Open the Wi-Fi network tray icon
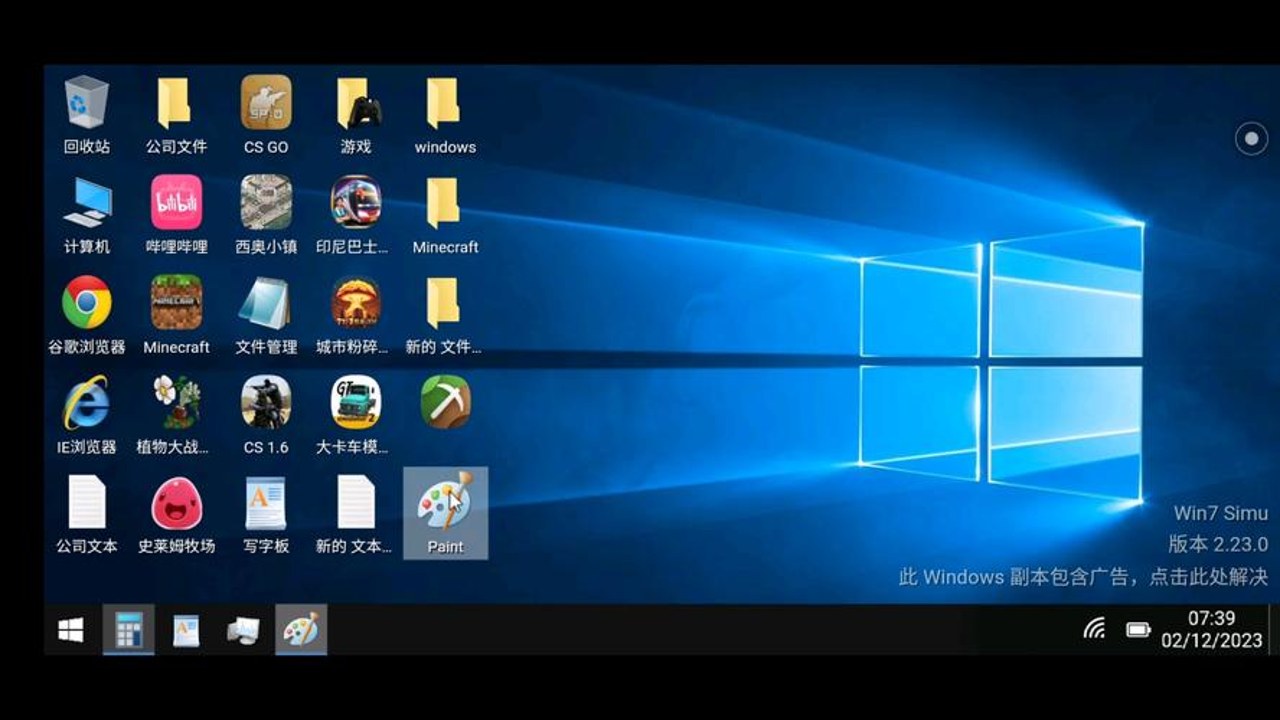Screen dimensions: 1280x720 click(1096, 629)
